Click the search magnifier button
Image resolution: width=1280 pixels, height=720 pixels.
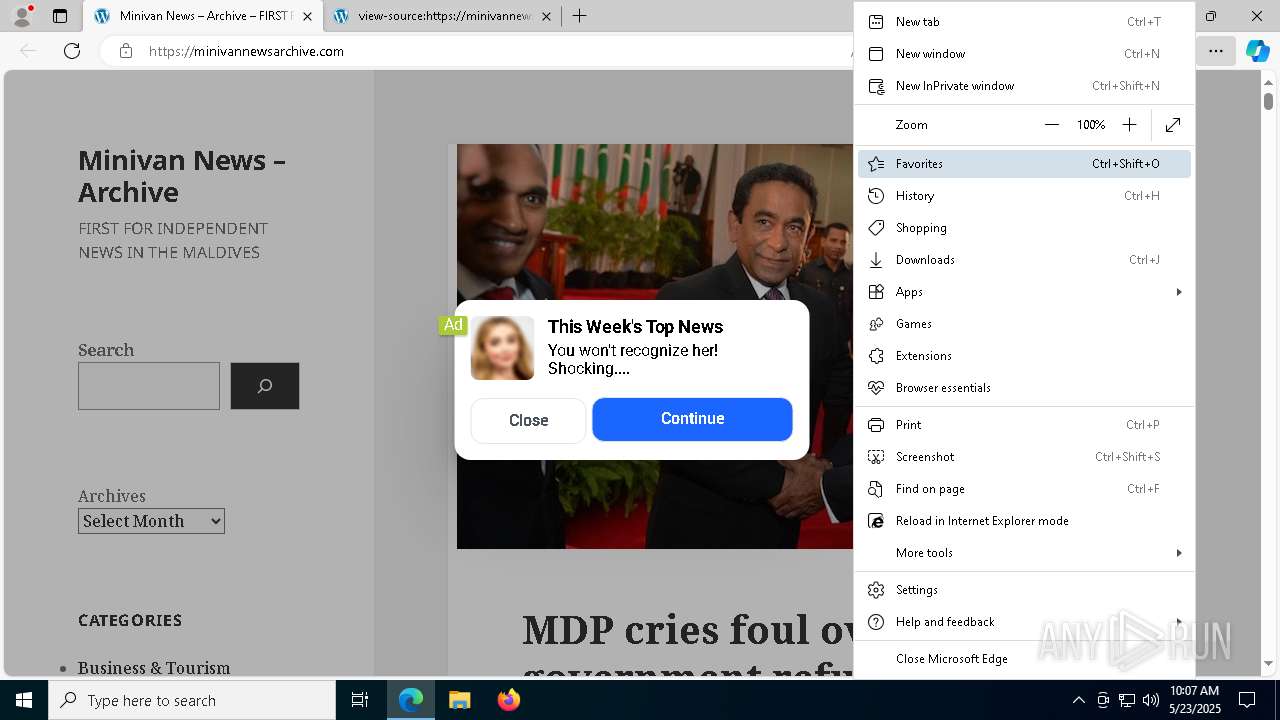click(x=265, y=386)
